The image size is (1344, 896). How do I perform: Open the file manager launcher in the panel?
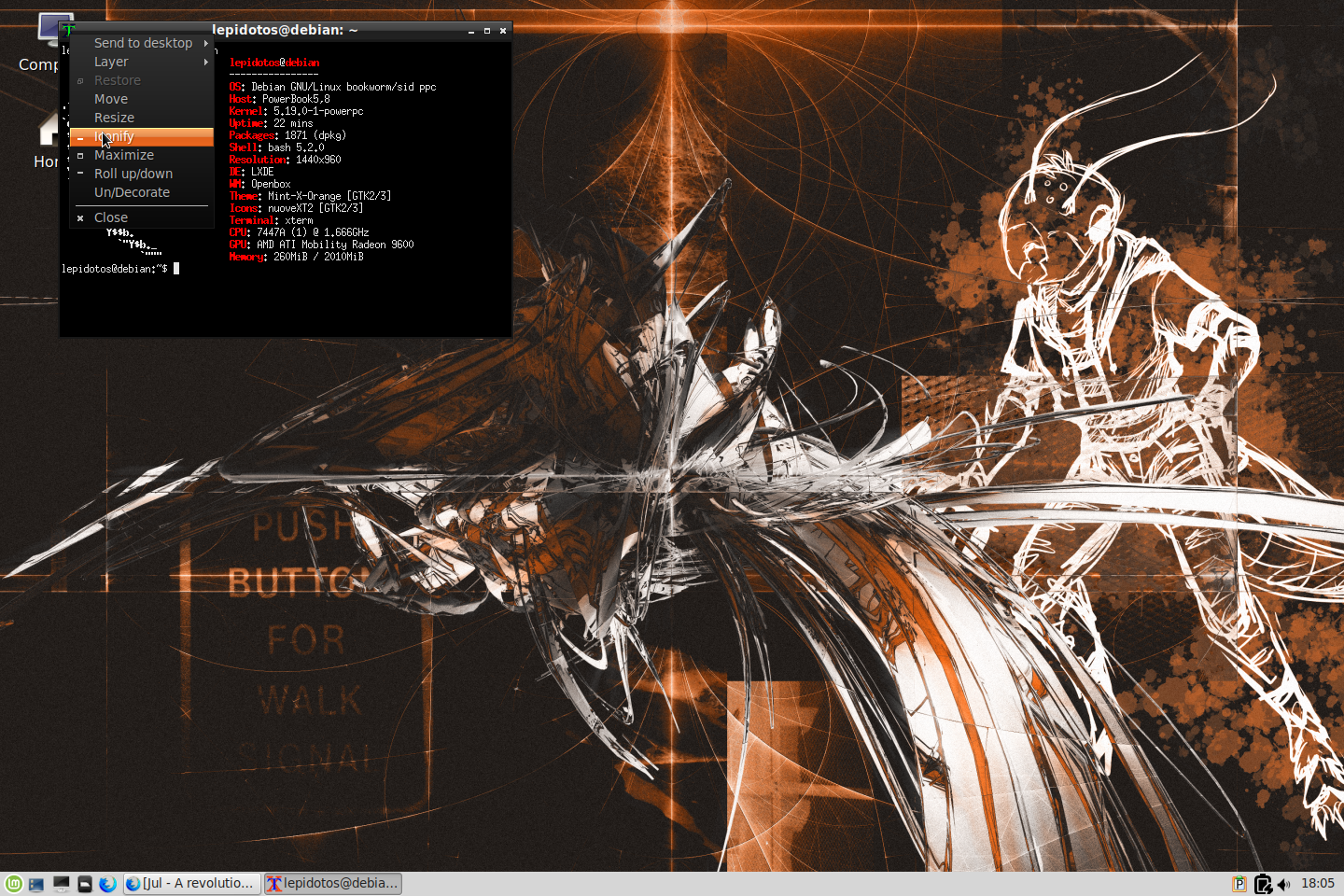36,884
